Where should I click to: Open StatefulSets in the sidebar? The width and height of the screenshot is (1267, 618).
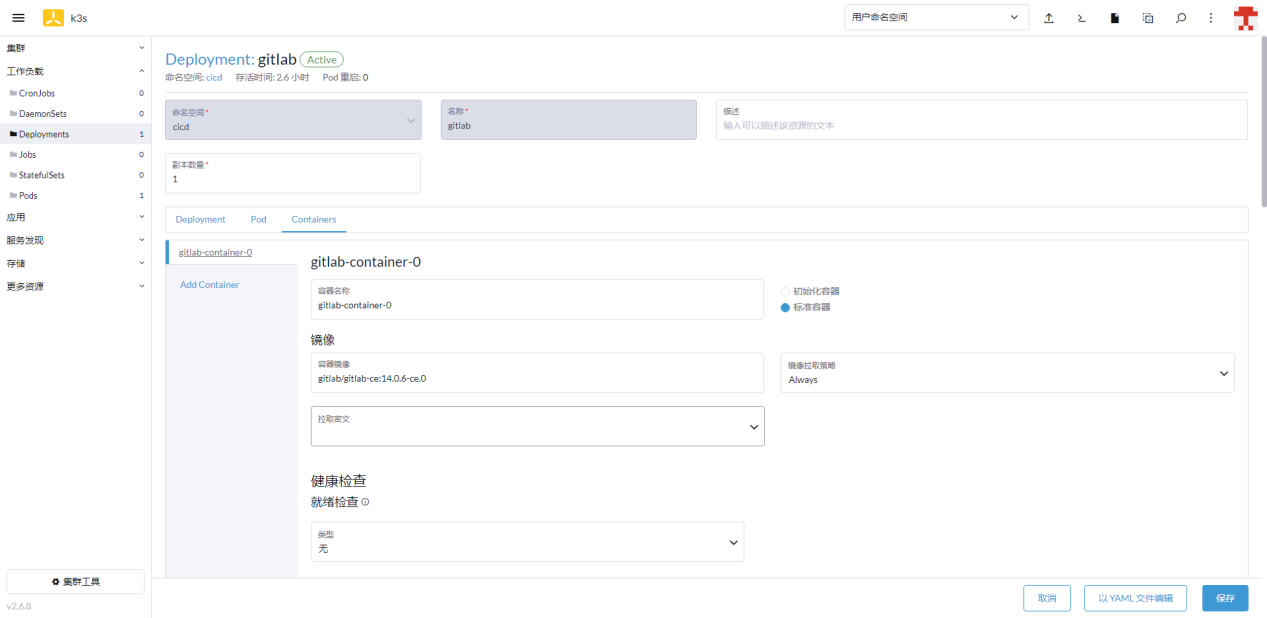click(42, 175)
